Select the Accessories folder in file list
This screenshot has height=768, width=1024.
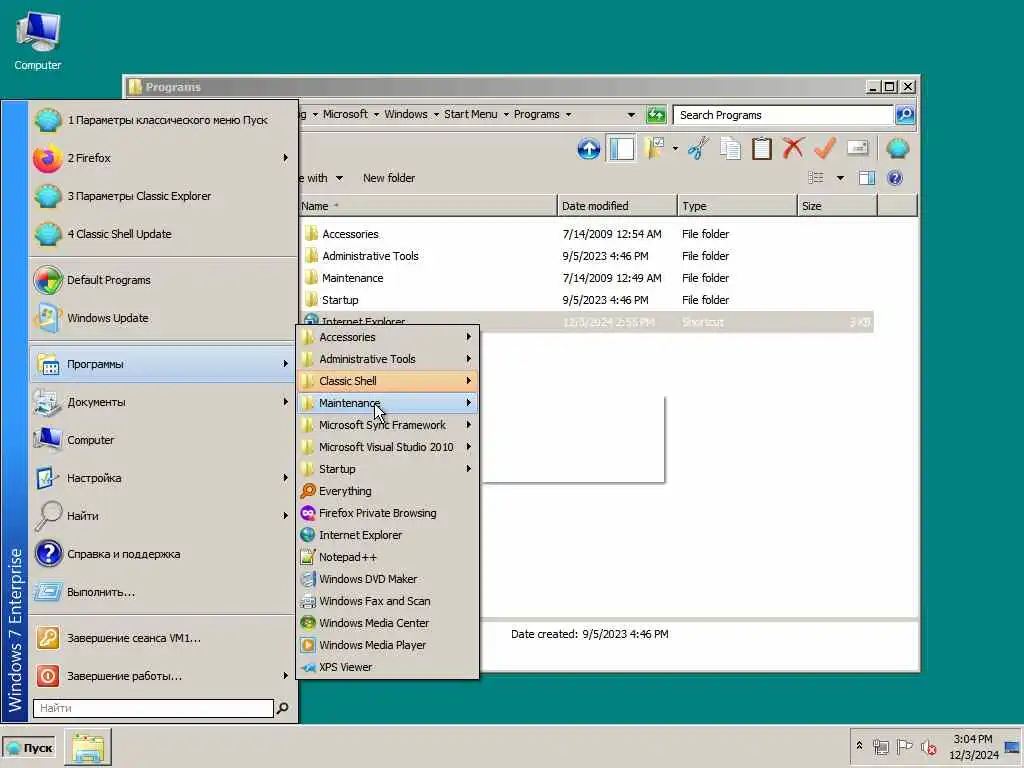[x=350, y=234]
